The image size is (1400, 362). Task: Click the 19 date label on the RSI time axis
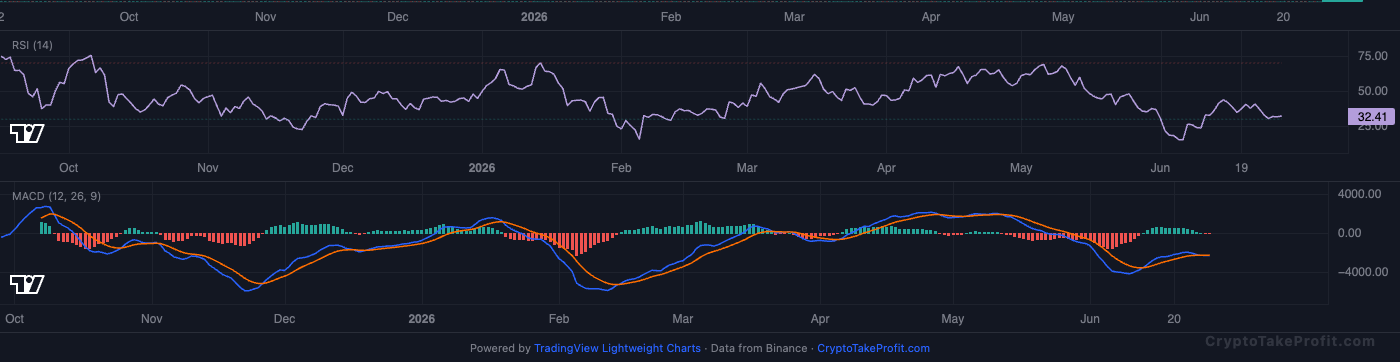pos(1242,167)
